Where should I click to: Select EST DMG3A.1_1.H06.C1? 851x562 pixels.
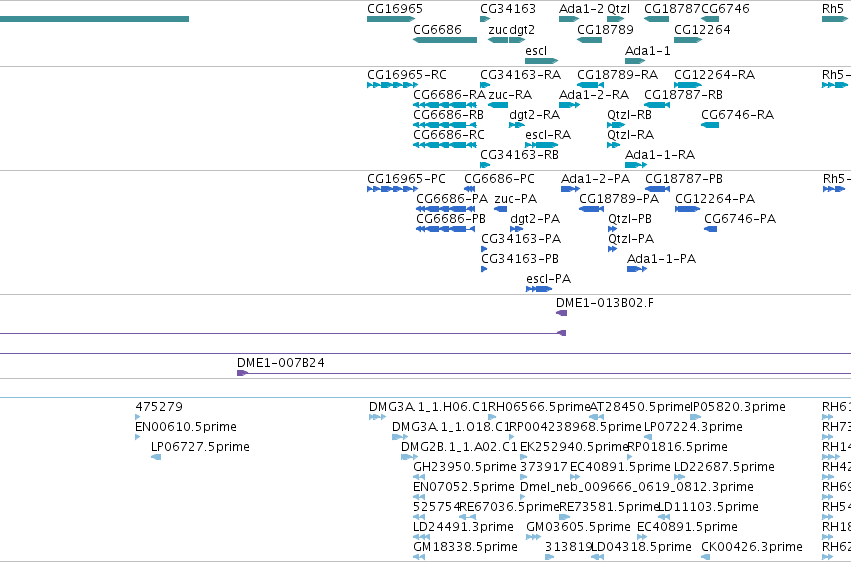[x=377, y=417]
